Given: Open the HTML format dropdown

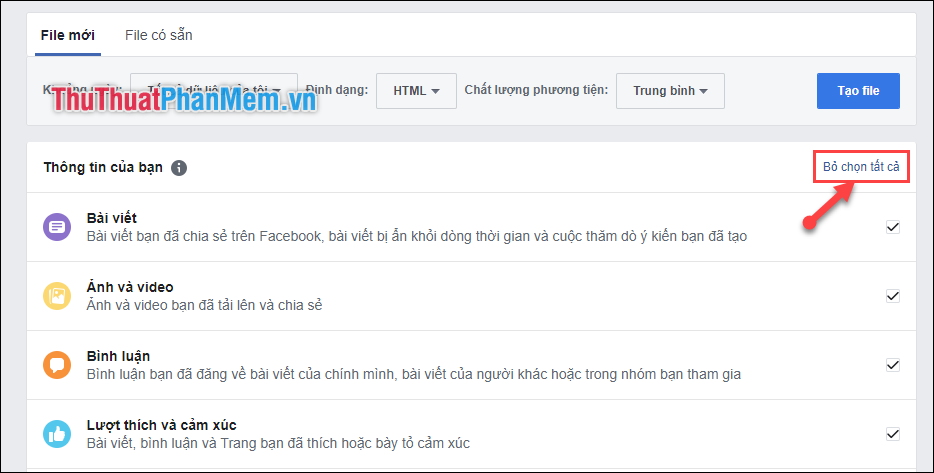Looking at the screenshot, I should coord(416,91).
